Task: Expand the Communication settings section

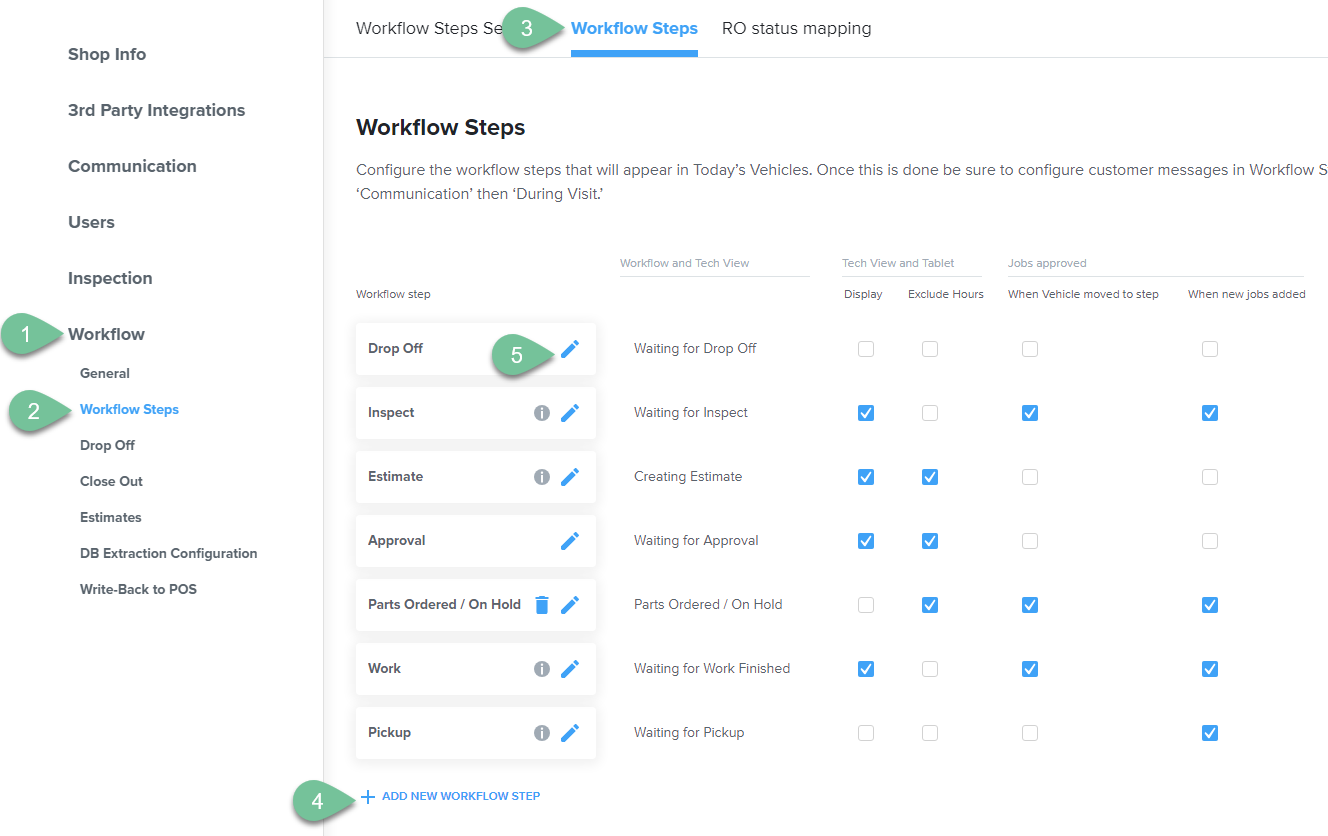Action: point(132,166)
